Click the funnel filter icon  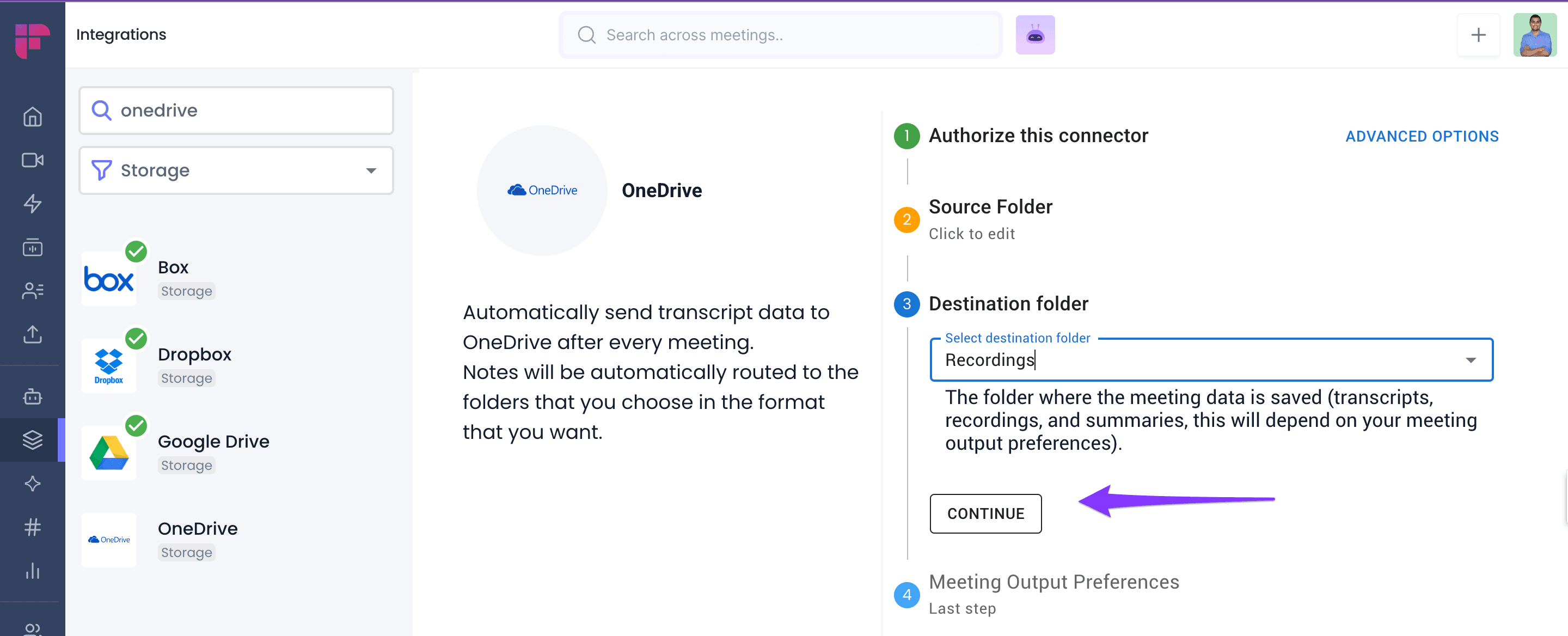(x=101, y=170)
